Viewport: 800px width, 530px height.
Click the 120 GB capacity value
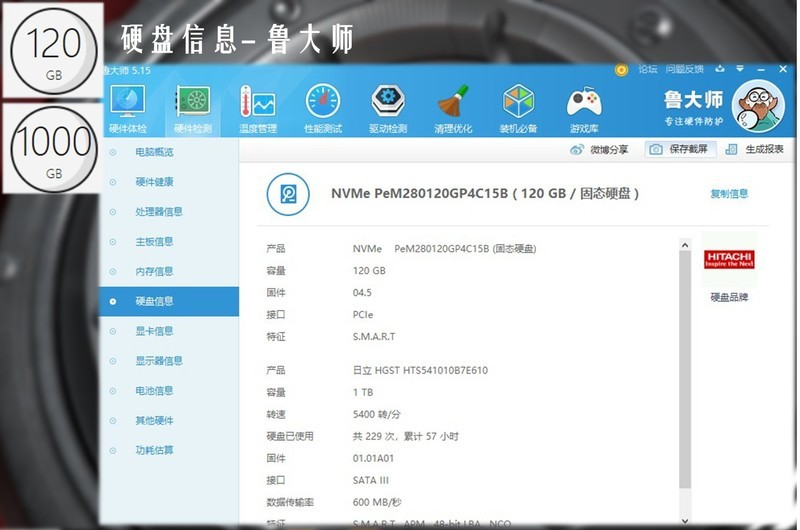[369, 271]
